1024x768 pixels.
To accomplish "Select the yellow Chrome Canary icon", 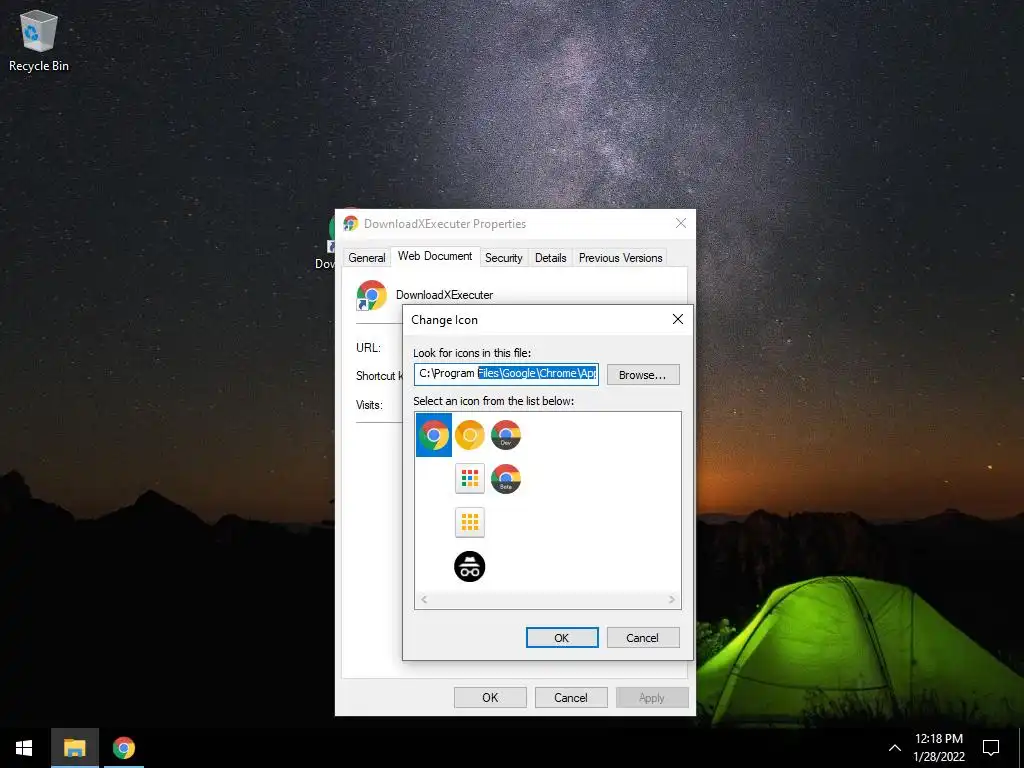I will tap(470, 435).
